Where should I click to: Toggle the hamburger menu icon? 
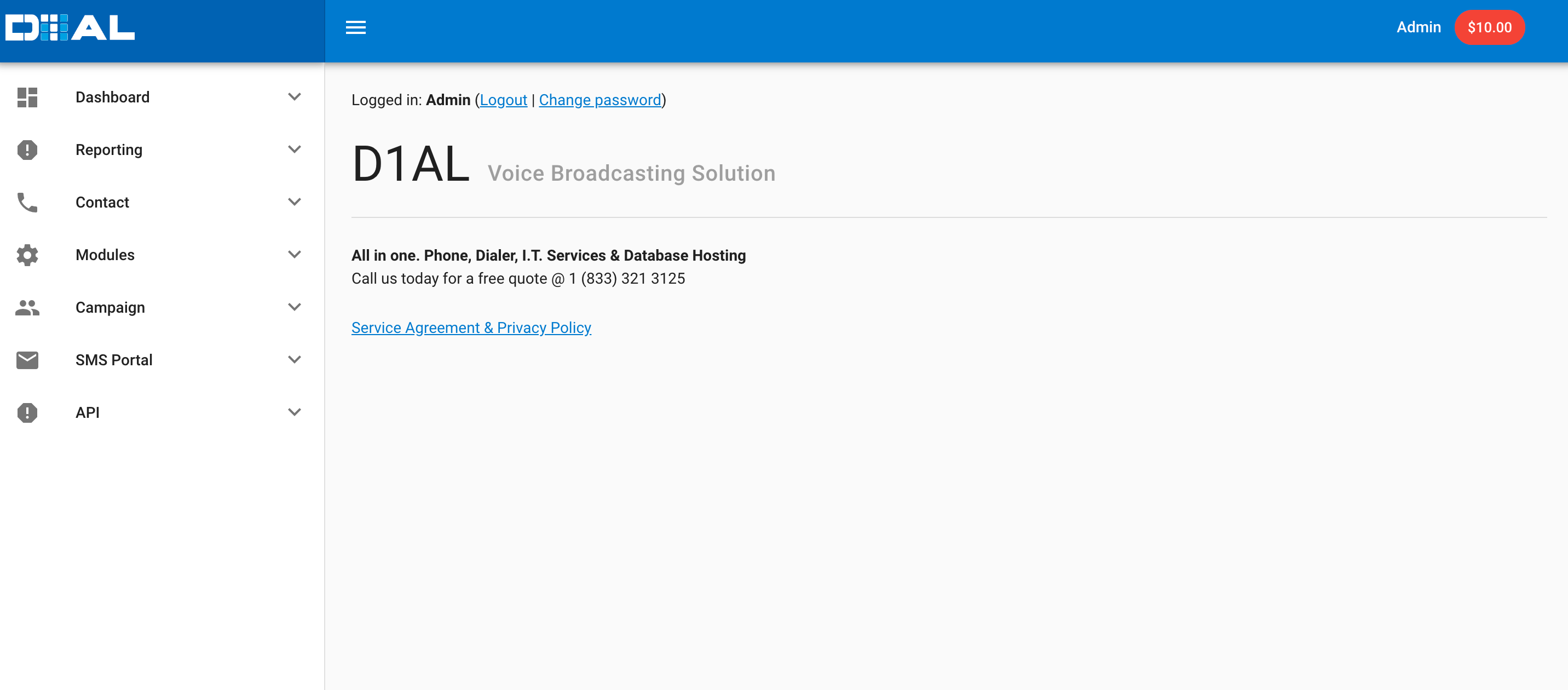pos(355,27)
